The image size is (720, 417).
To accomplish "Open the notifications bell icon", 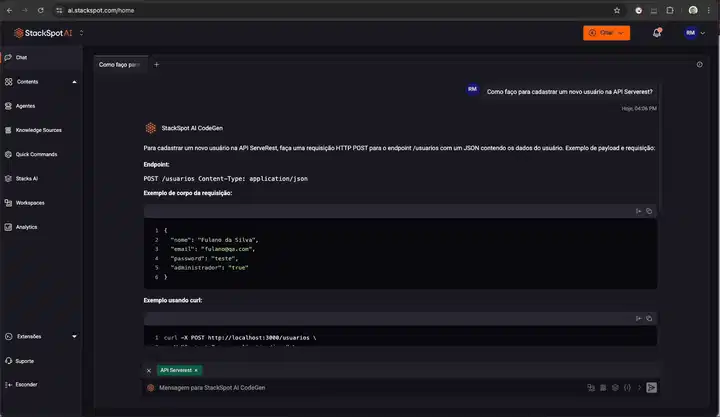I will [657, 33].
